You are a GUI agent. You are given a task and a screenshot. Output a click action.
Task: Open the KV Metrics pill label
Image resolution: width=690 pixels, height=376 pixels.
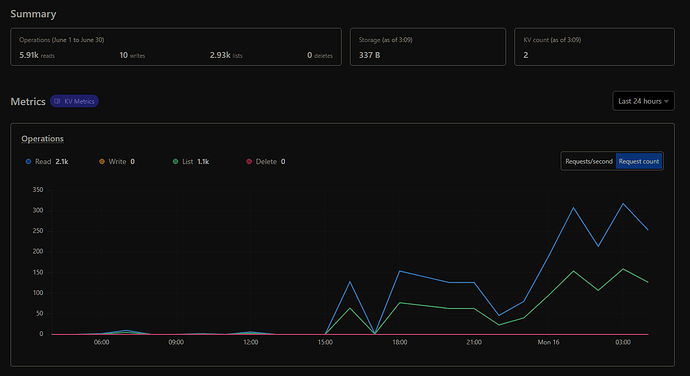point(80,101)
